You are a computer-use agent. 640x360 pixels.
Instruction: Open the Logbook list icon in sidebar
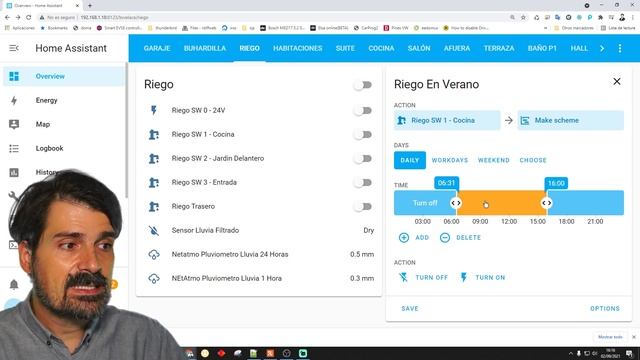(x=14, y=148)
